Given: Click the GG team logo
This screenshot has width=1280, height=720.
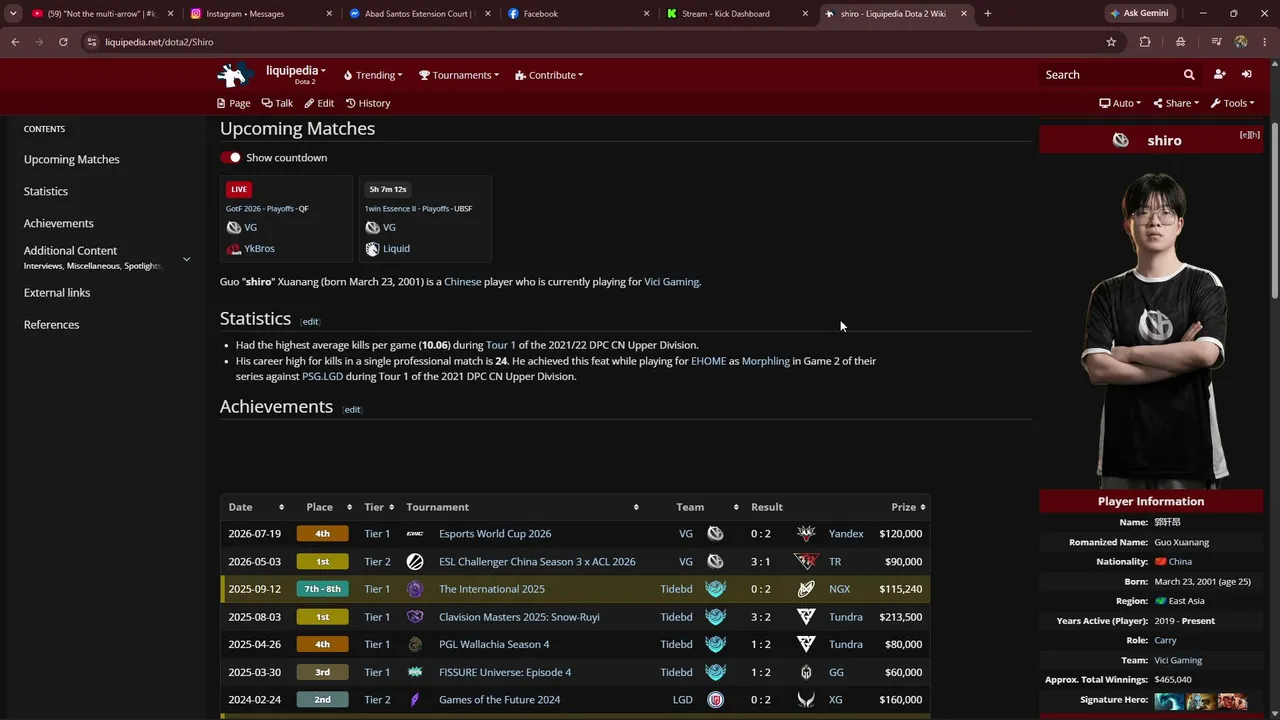Looking at the screenshot, I should pos(806,672).
